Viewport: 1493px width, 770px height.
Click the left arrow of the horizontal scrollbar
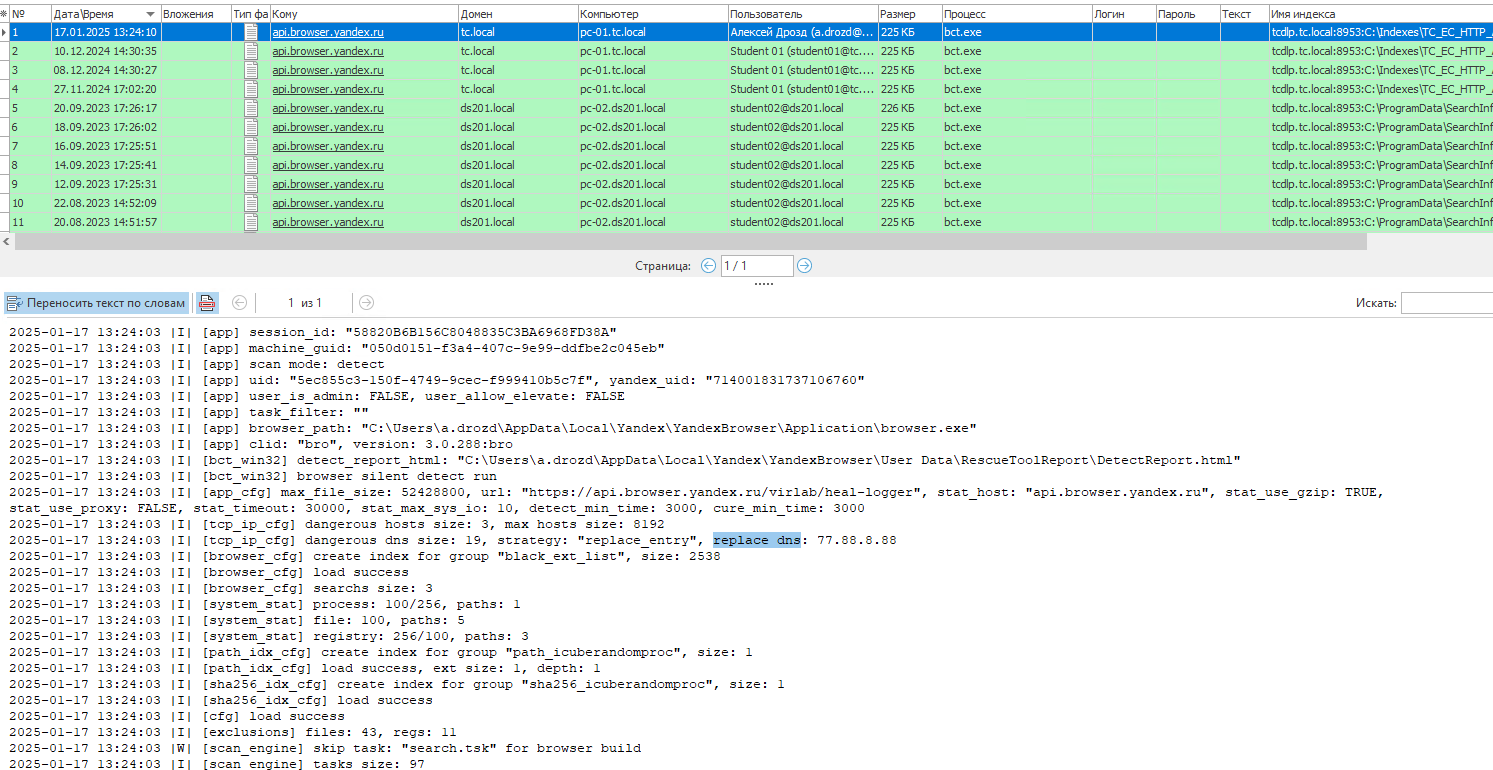[7, 242]
